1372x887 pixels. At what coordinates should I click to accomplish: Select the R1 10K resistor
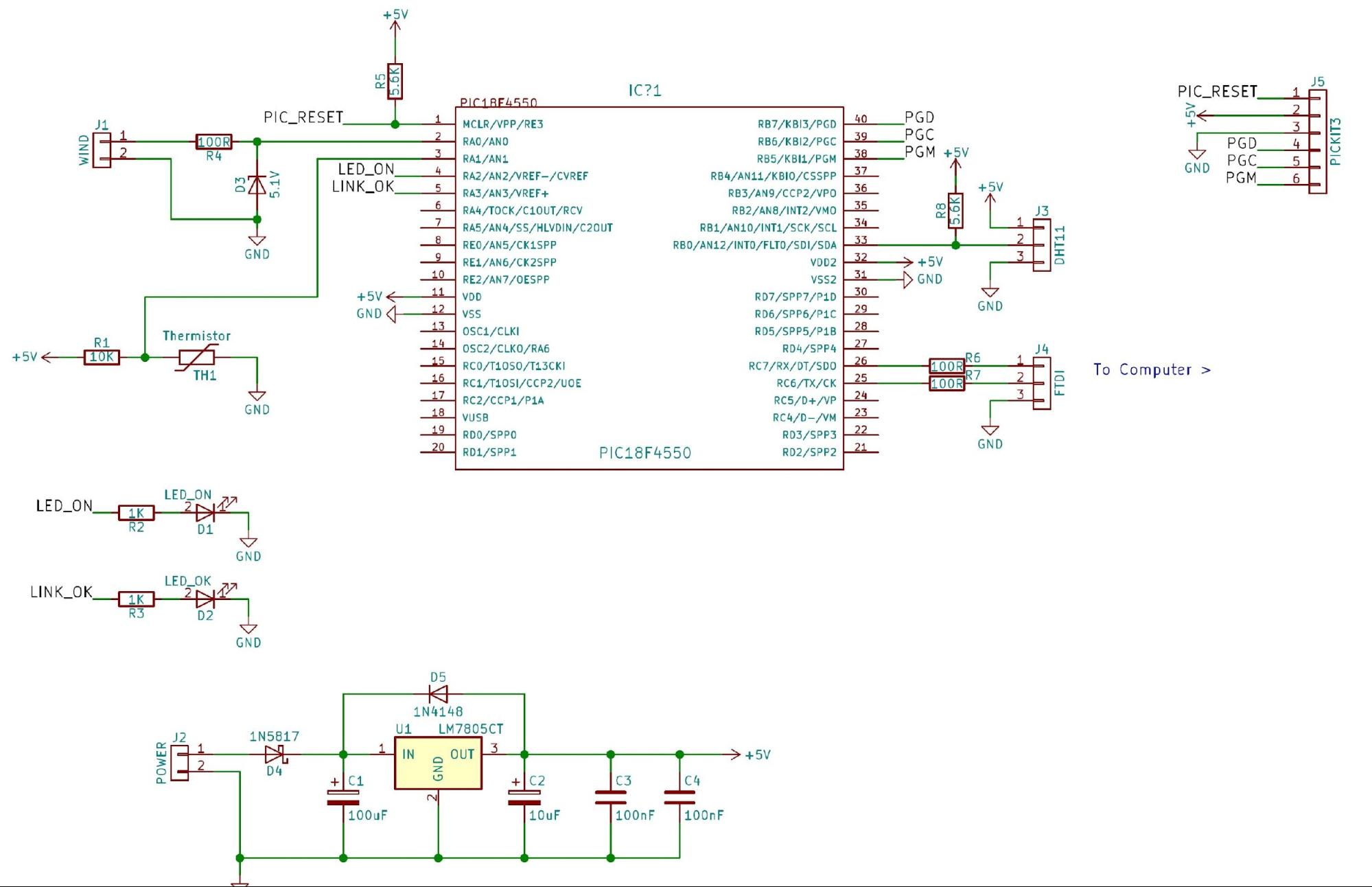pos(102,357)
